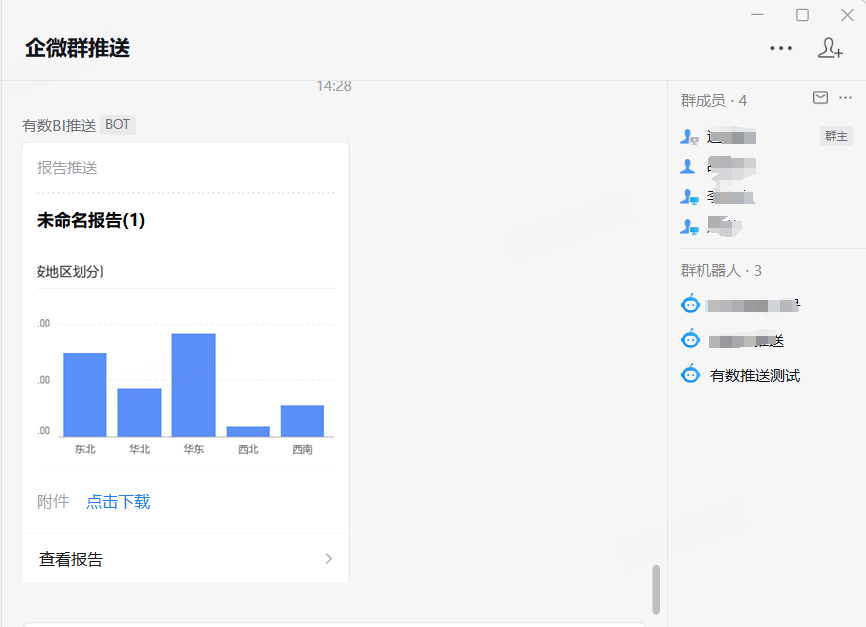Click the envelope icon beside 群成员
The height and width of the screenshot is (627, 866).
[820, 98]
